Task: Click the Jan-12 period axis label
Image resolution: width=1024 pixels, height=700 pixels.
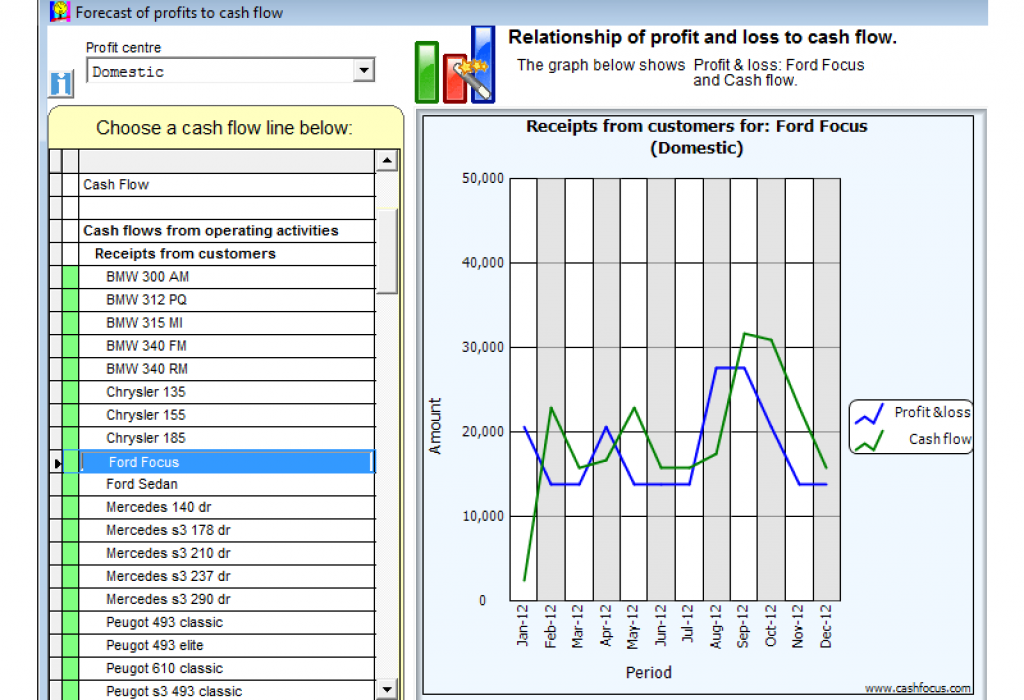Action: [x=522, y=626]
